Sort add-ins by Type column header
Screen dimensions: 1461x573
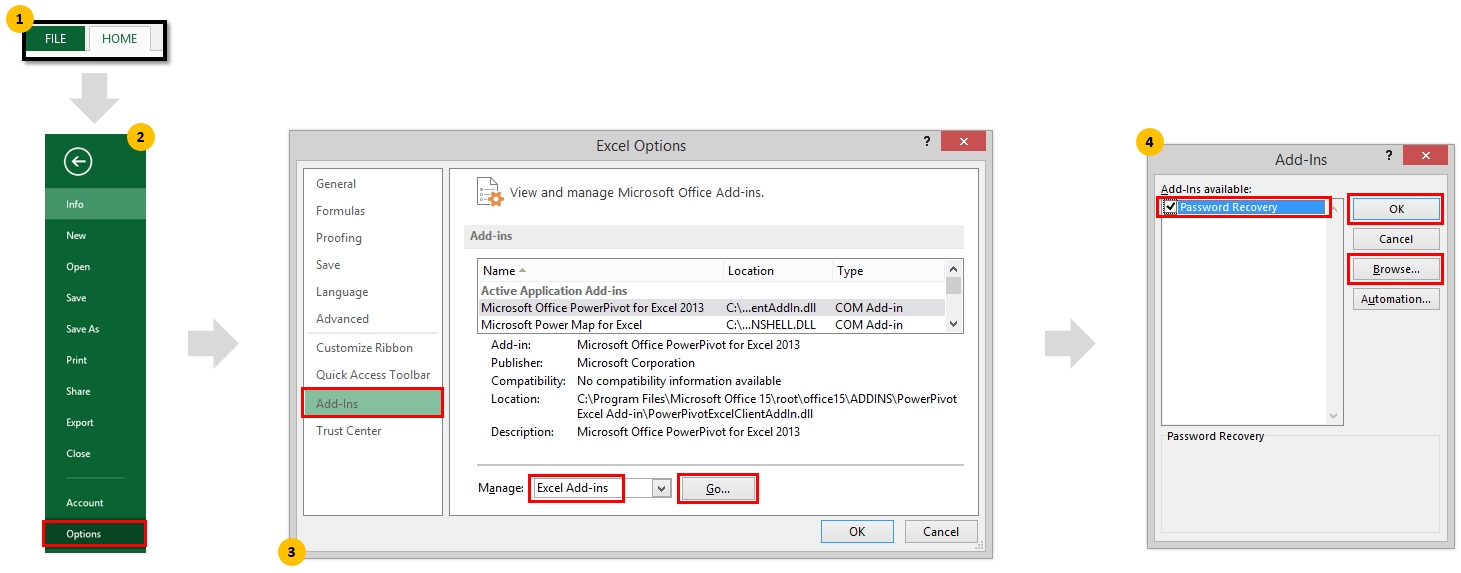click(x=888, y=270)
